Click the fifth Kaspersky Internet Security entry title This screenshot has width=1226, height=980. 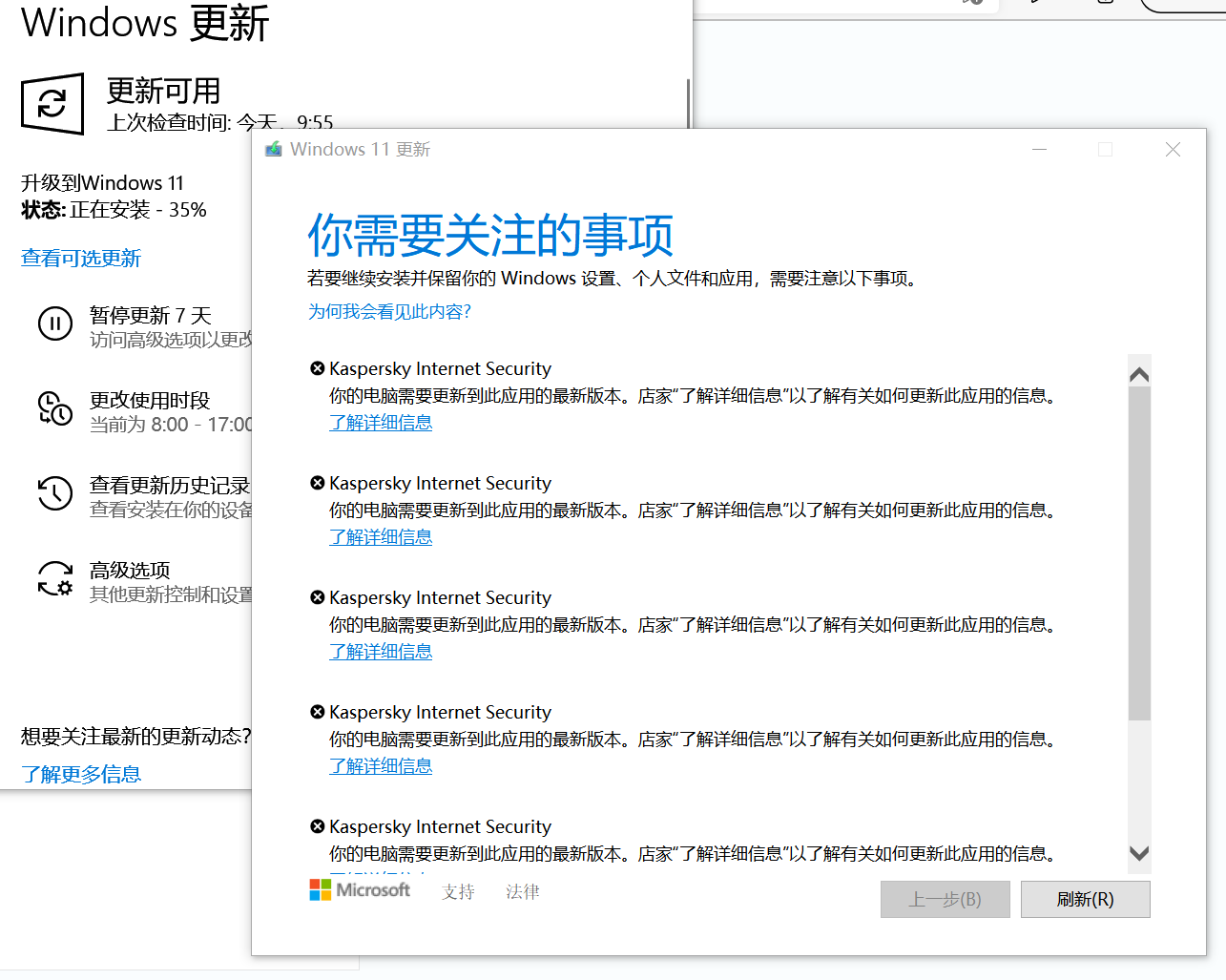point(440,826)
